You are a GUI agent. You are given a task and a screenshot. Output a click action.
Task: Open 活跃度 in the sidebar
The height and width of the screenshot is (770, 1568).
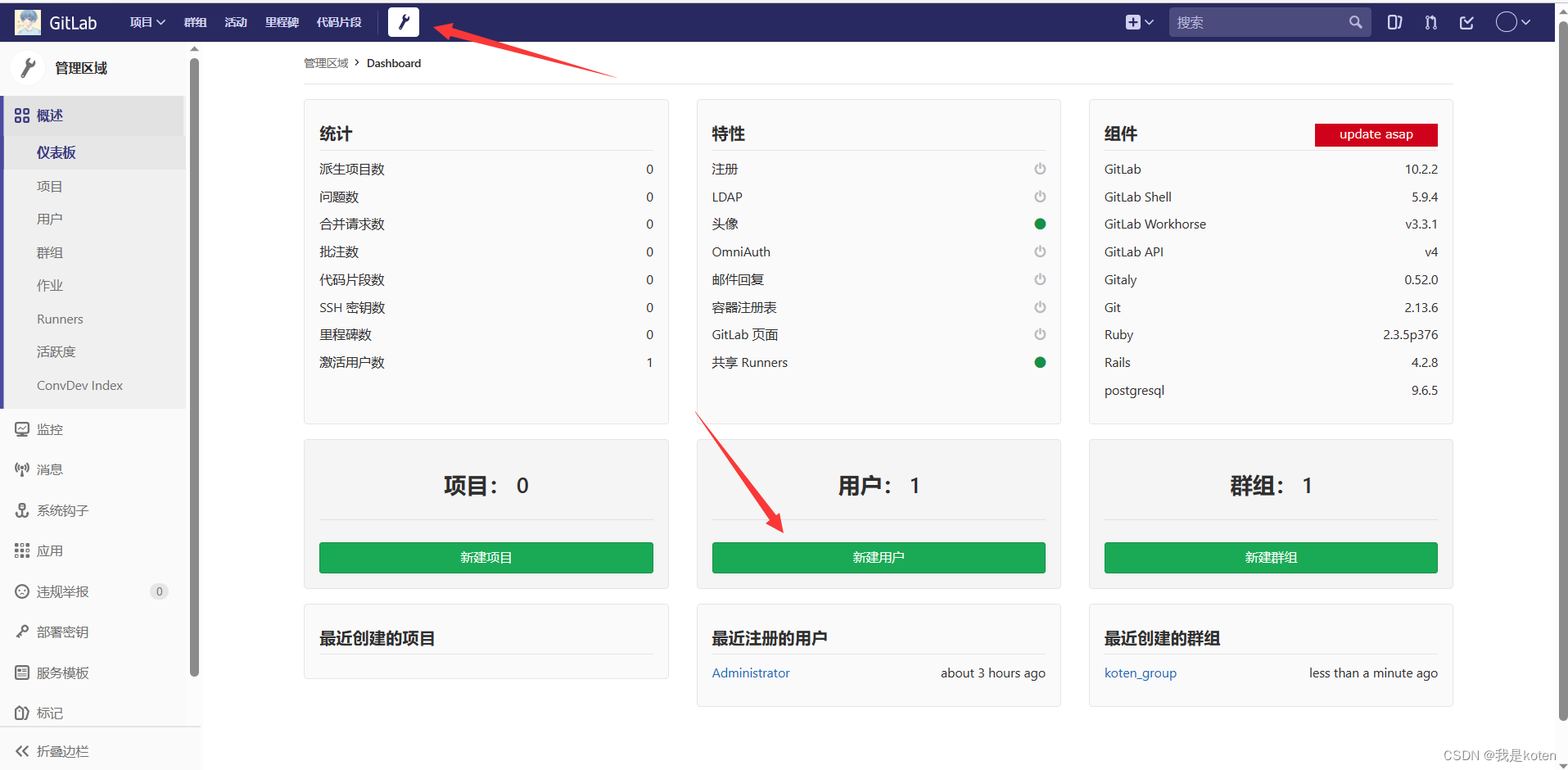click(x=56, y=351)
